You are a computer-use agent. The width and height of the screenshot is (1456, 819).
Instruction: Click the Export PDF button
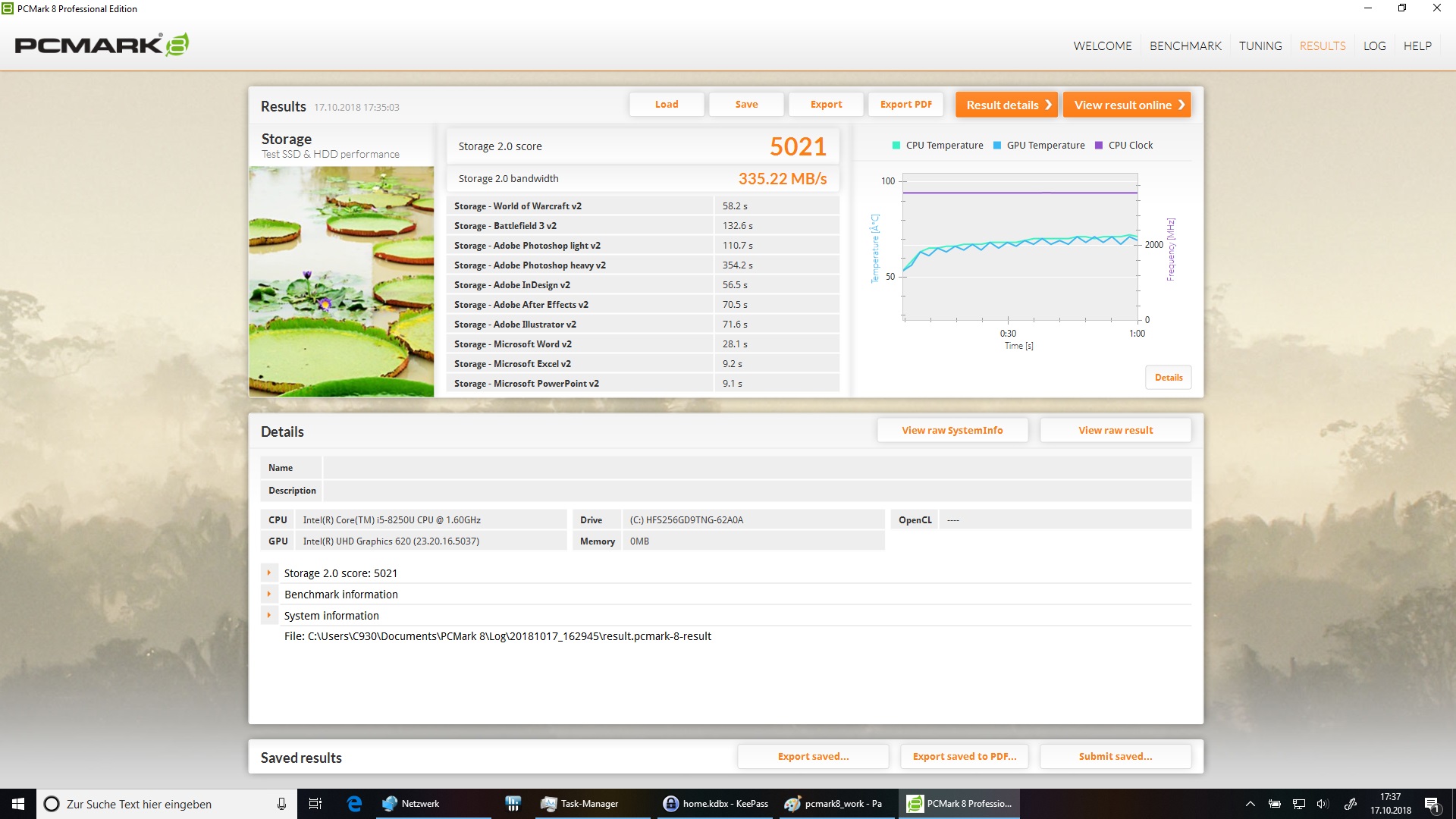905,105
